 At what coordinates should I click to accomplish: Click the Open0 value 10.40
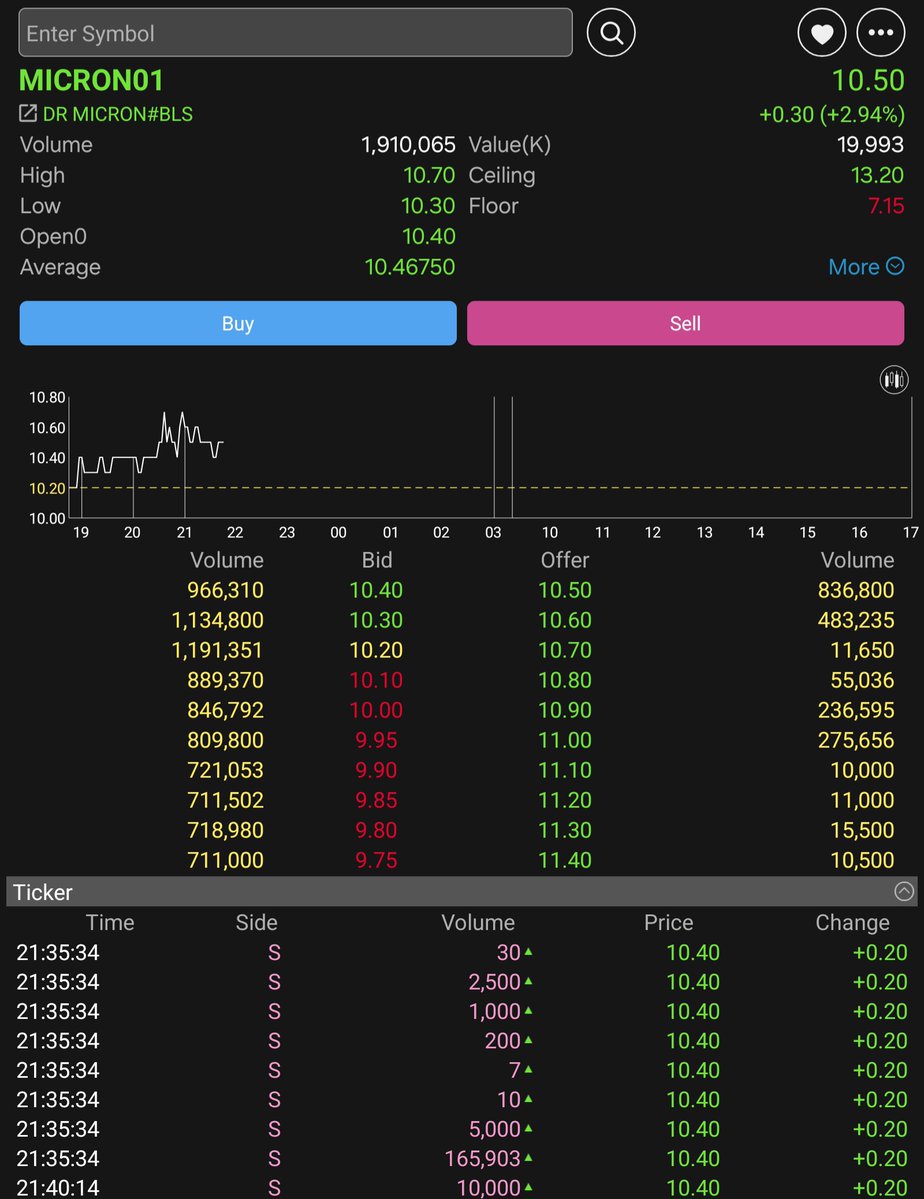(x=428, y=236)
